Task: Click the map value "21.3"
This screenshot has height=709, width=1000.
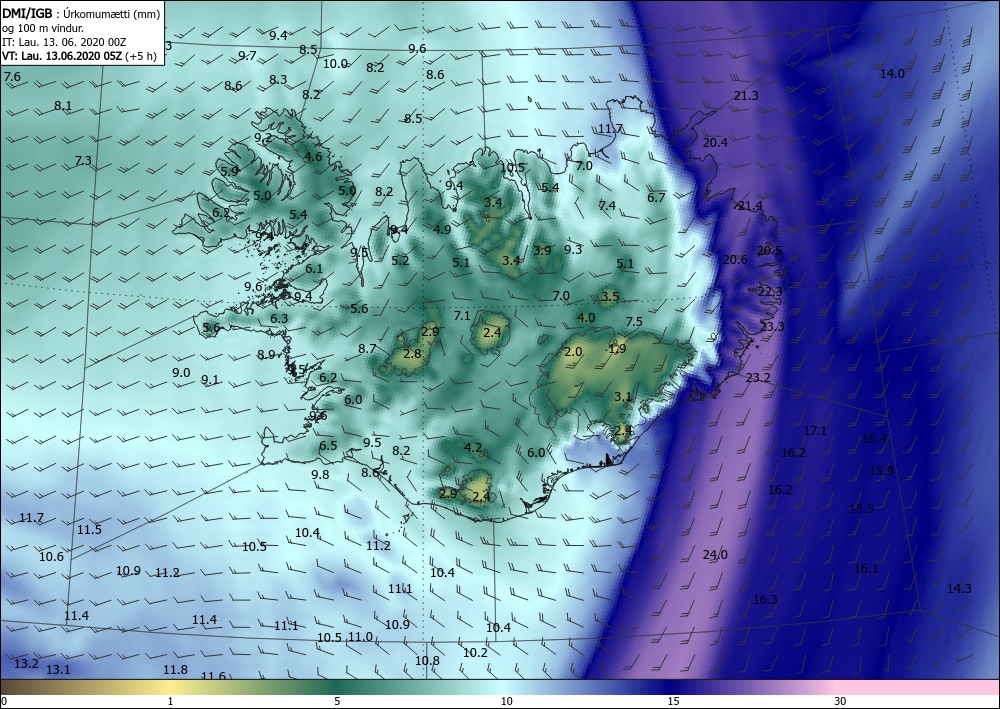Action: click(x=746, y=96)
